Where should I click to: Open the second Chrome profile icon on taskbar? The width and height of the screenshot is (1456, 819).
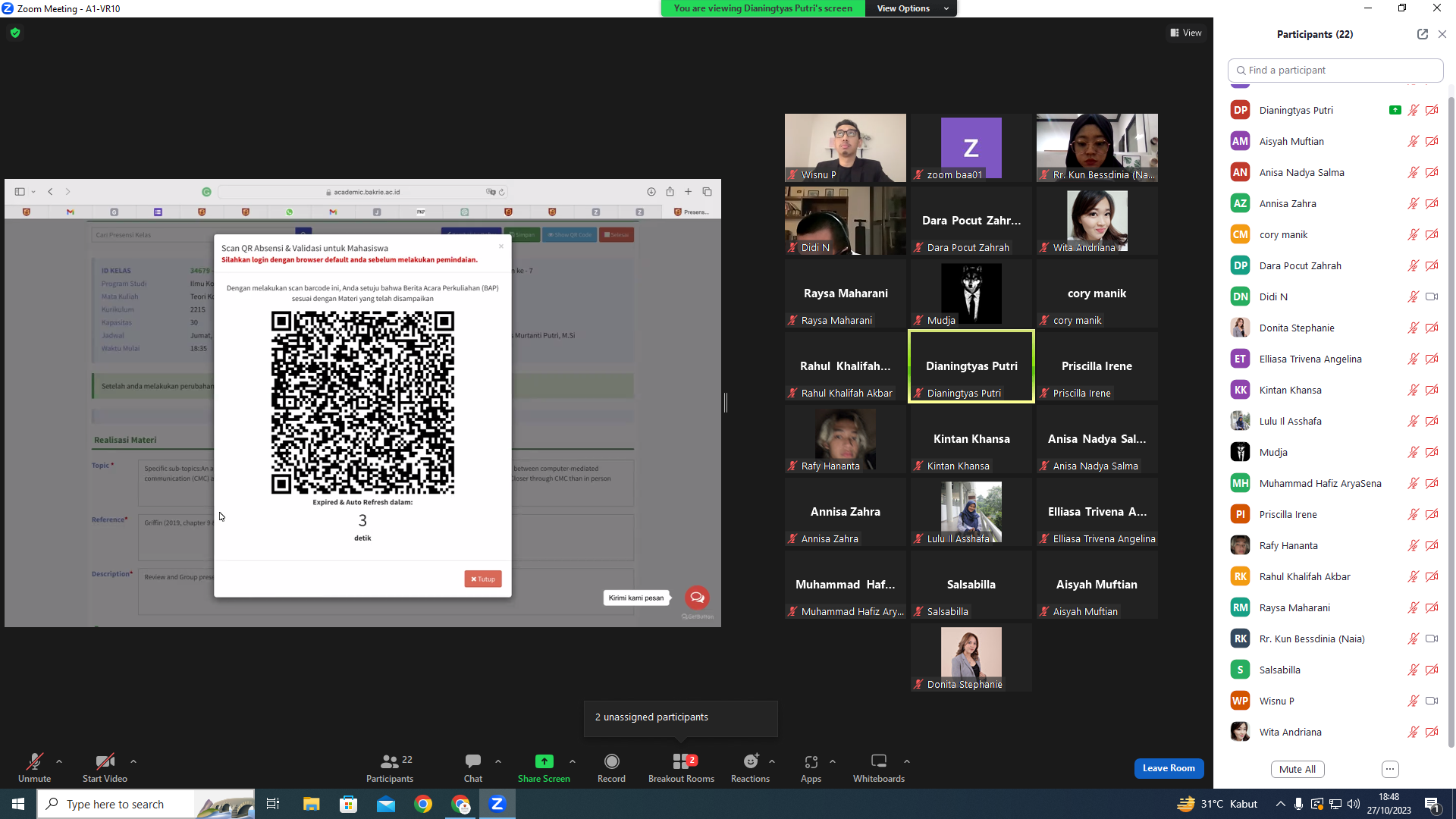[460, 804]
